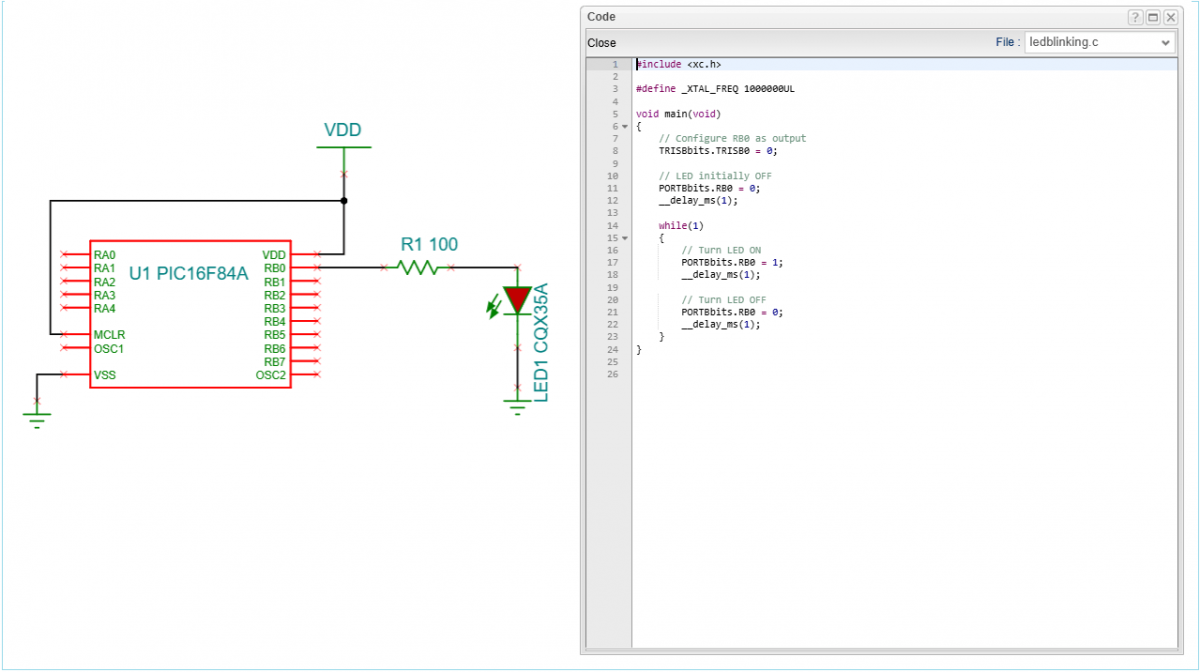Click the 'LED1 CQX35A' label

pyautogui.click(x=541, y=343)
